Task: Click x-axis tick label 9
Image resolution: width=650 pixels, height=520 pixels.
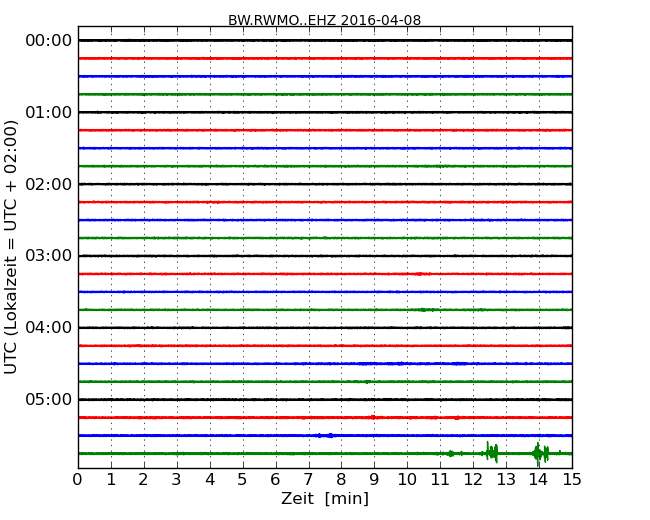Action: coord(374,479)
